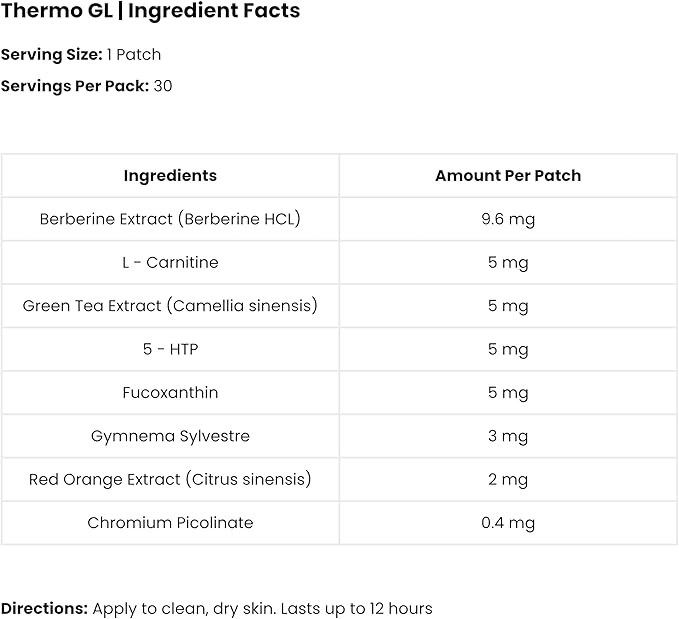The height and width of the screenshot is (619, 679).
Task: Click the Directions label text
Action: pyautogui.click(x=44, y=608)
